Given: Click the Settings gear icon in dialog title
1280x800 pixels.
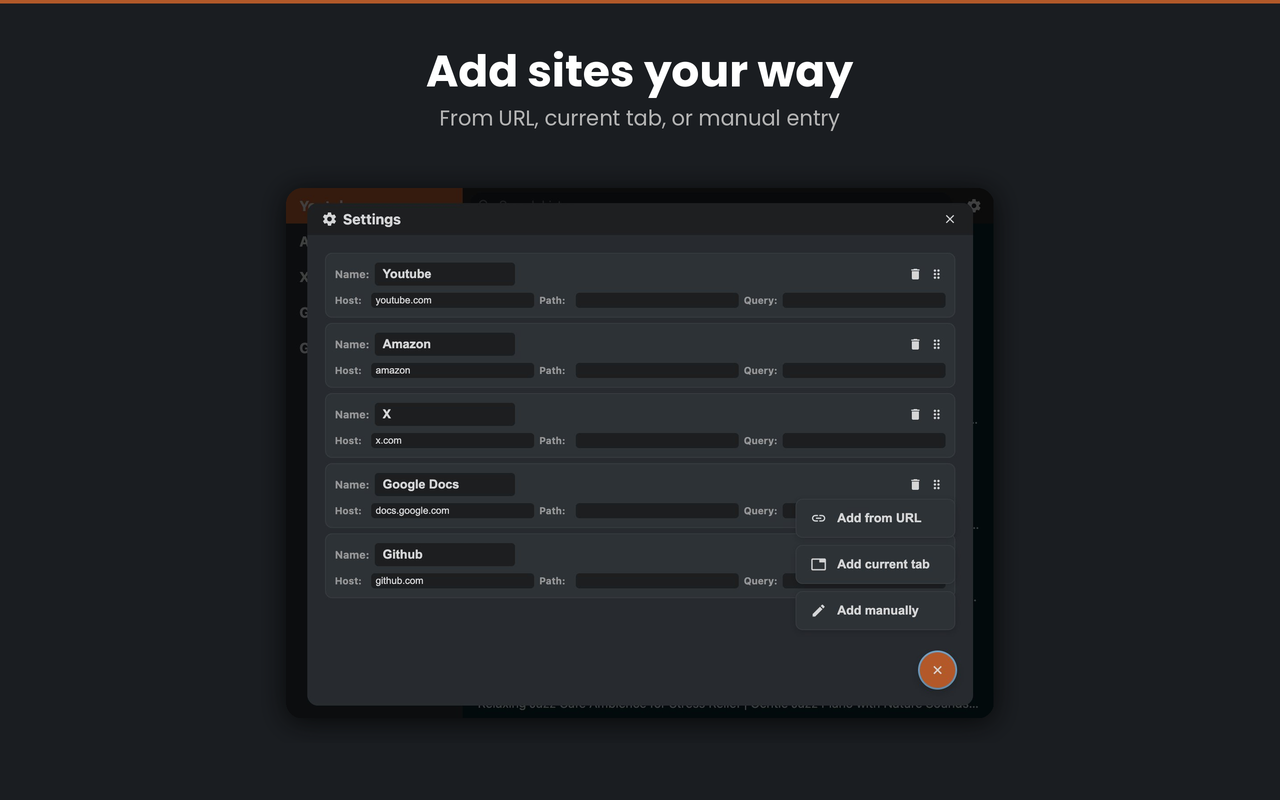Looking at the screenshot, I should 329,219.
